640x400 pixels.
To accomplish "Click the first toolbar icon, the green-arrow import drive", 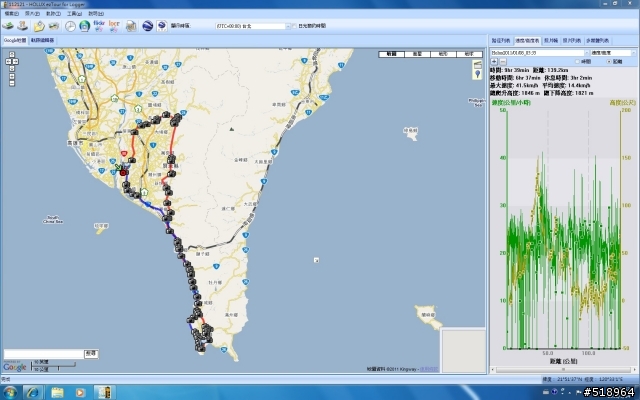I will coord(8,26).
